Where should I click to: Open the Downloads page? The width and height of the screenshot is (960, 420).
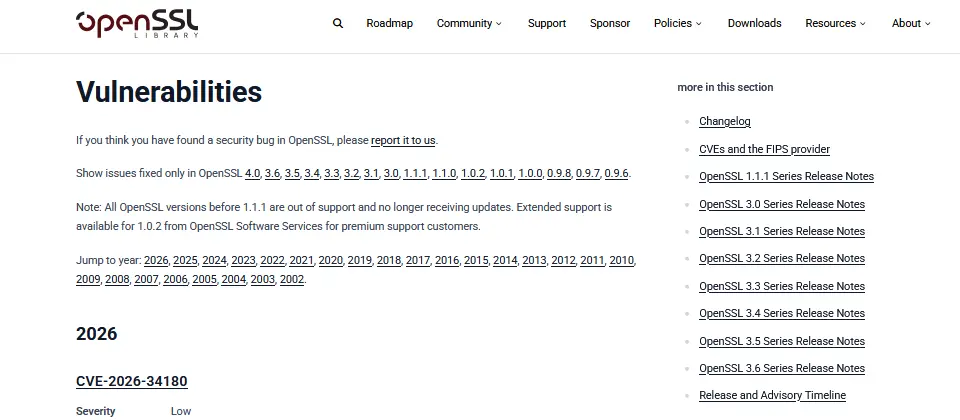(754, 23)
